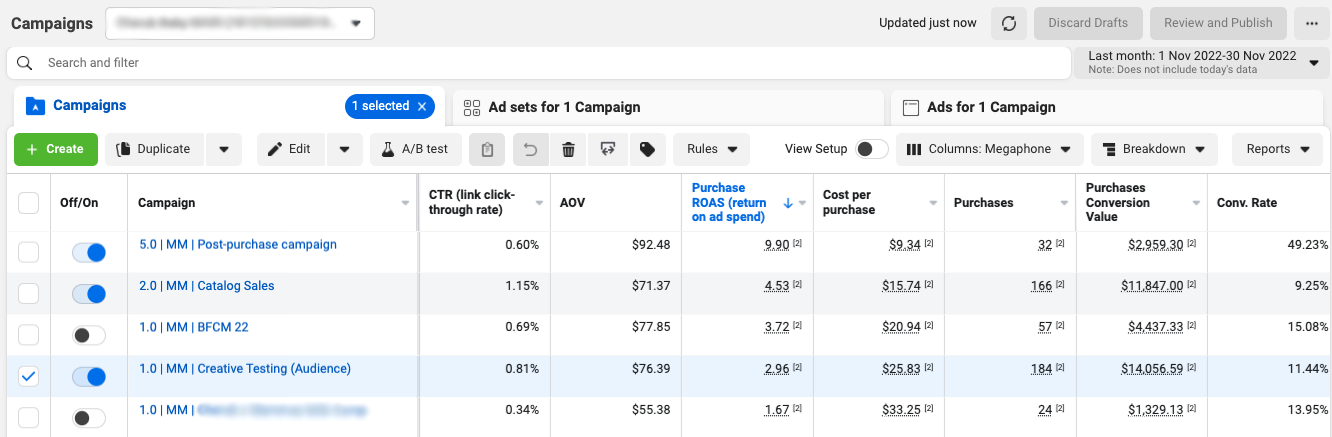Click the refresh data icon

1009,23
